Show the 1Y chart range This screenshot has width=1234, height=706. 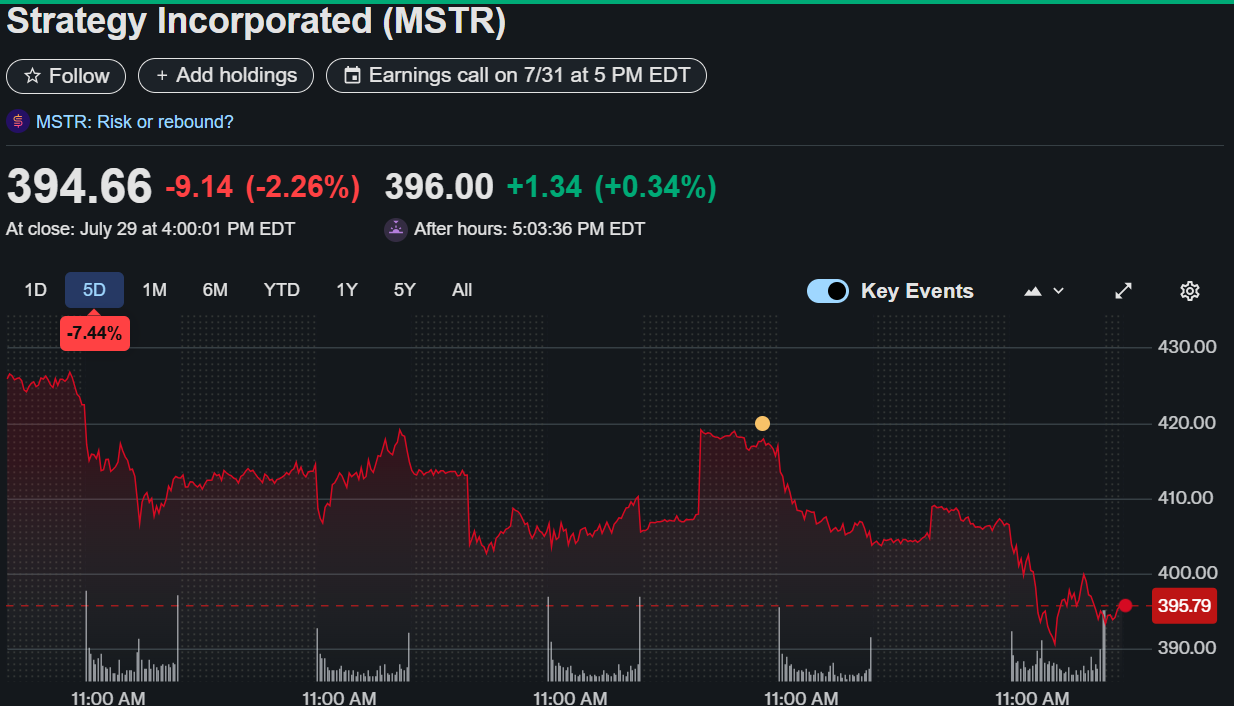[347, 290]
